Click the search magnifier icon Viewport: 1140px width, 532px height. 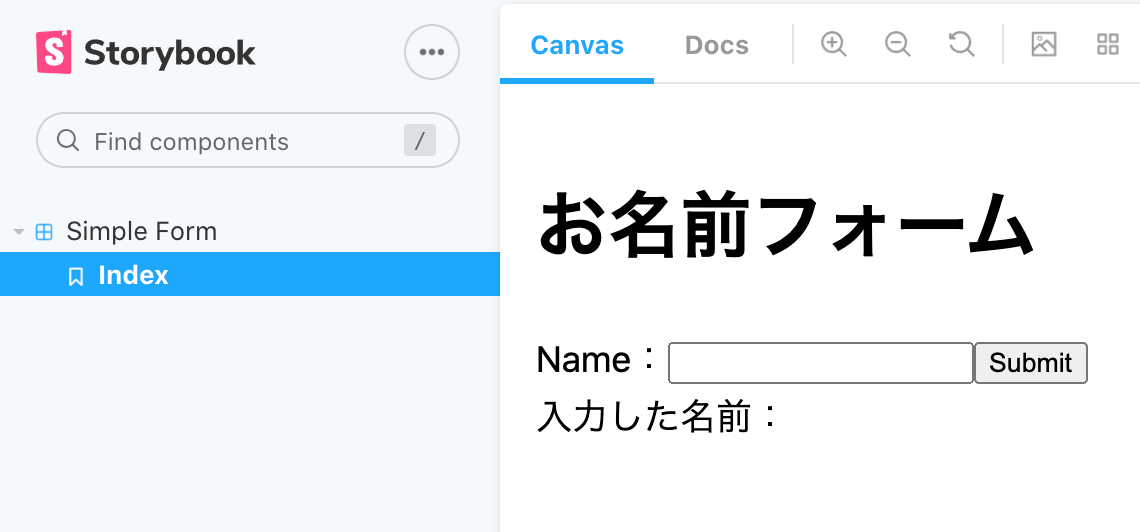tap(68, 140)
